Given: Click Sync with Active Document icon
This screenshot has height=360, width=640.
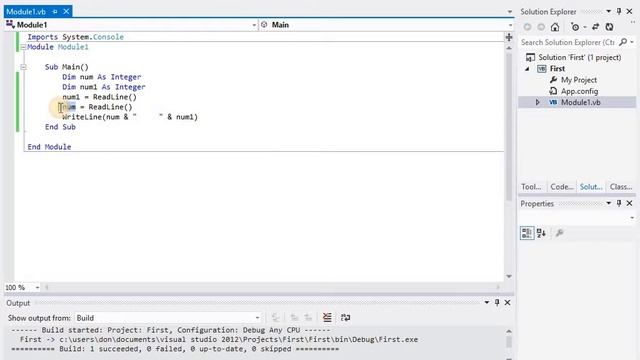Looking at the screenshot, I should (x=596, y=27).
